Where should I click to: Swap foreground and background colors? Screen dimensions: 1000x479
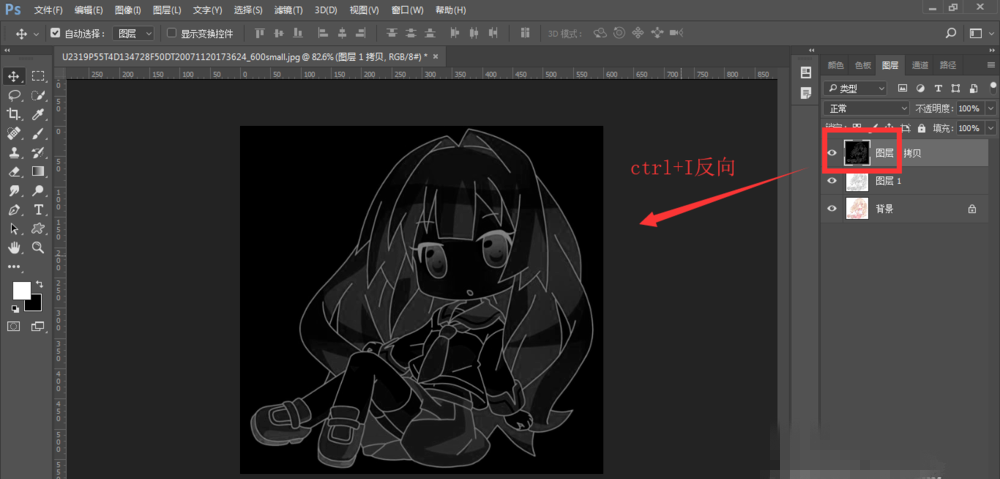[40, 283]
